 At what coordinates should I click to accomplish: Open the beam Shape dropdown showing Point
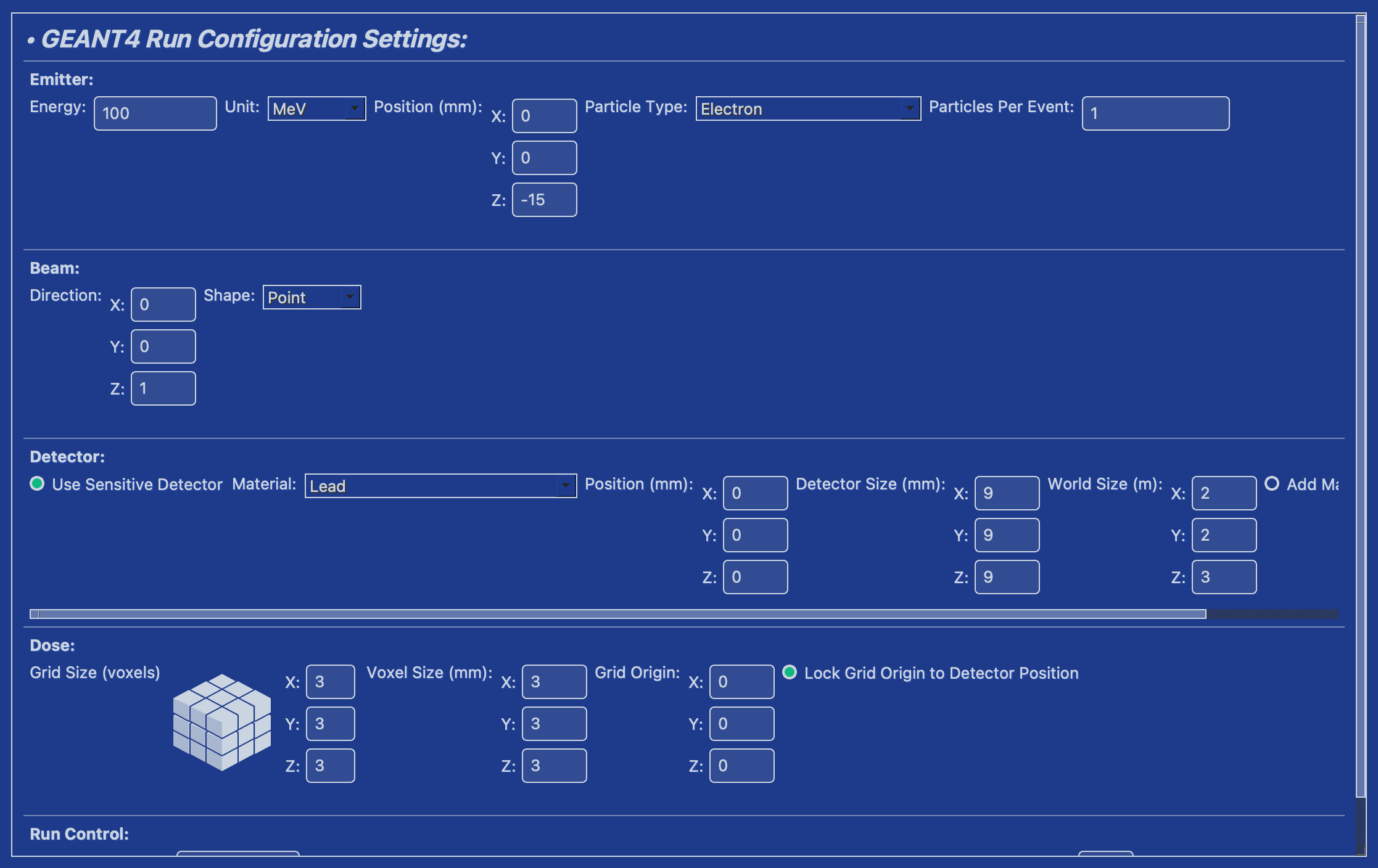click(x=311, y=297)
